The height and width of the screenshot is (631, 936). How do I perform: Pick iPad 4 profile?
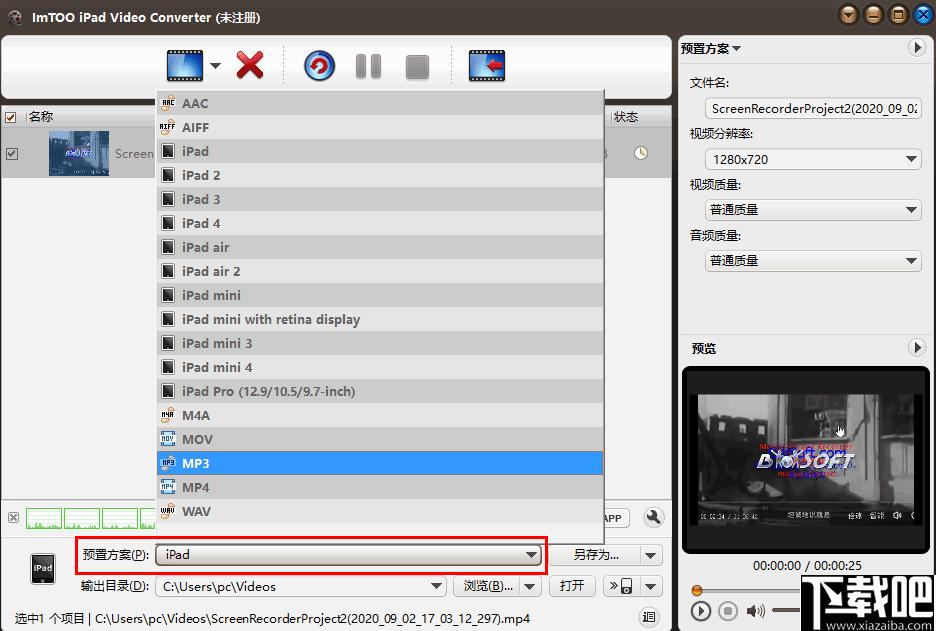click(x=380, y=223)
